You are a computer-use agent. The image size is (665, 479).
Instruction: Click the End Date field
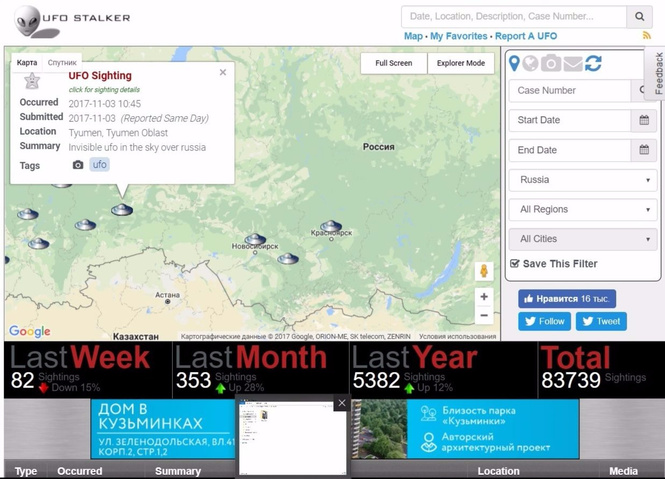point(570,150)
